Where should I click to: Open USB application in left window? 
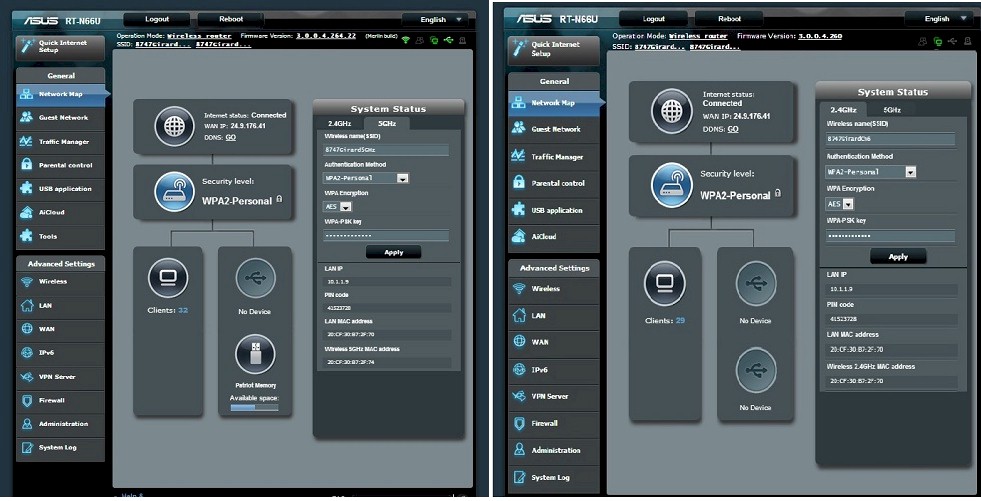click(61, 189)
